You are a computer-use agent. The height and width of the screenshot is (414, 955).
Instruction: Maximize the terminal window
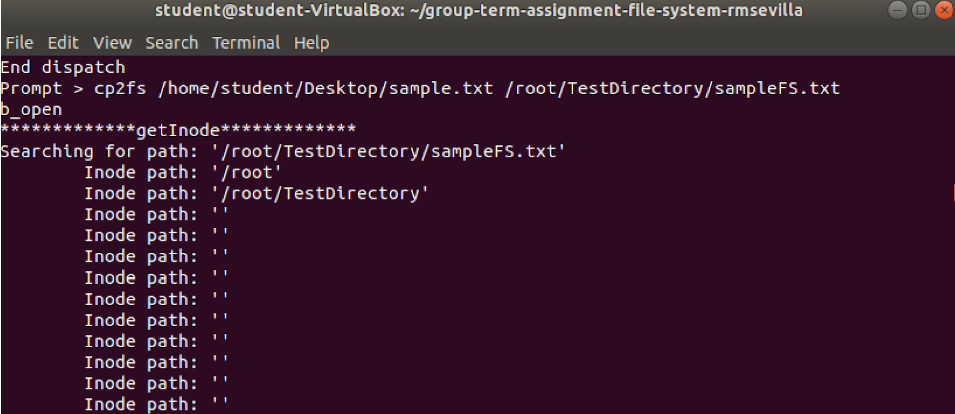pyautogui.click(x=921, y=10)
